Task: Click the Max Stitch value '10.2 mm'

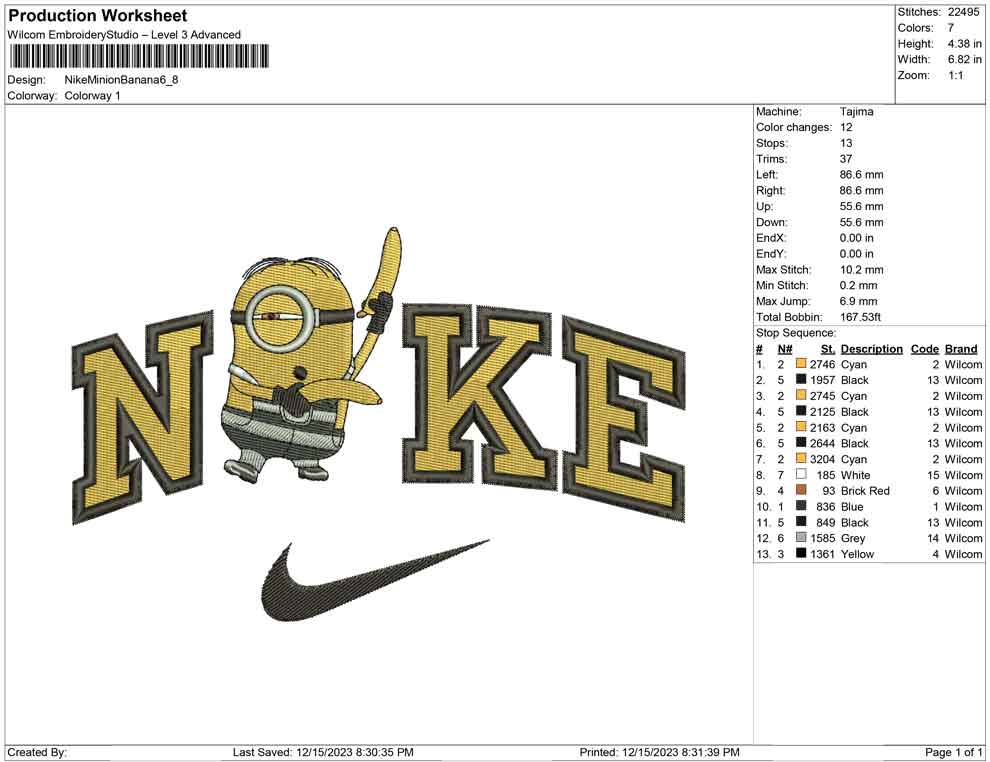Action: click(861, 270)
